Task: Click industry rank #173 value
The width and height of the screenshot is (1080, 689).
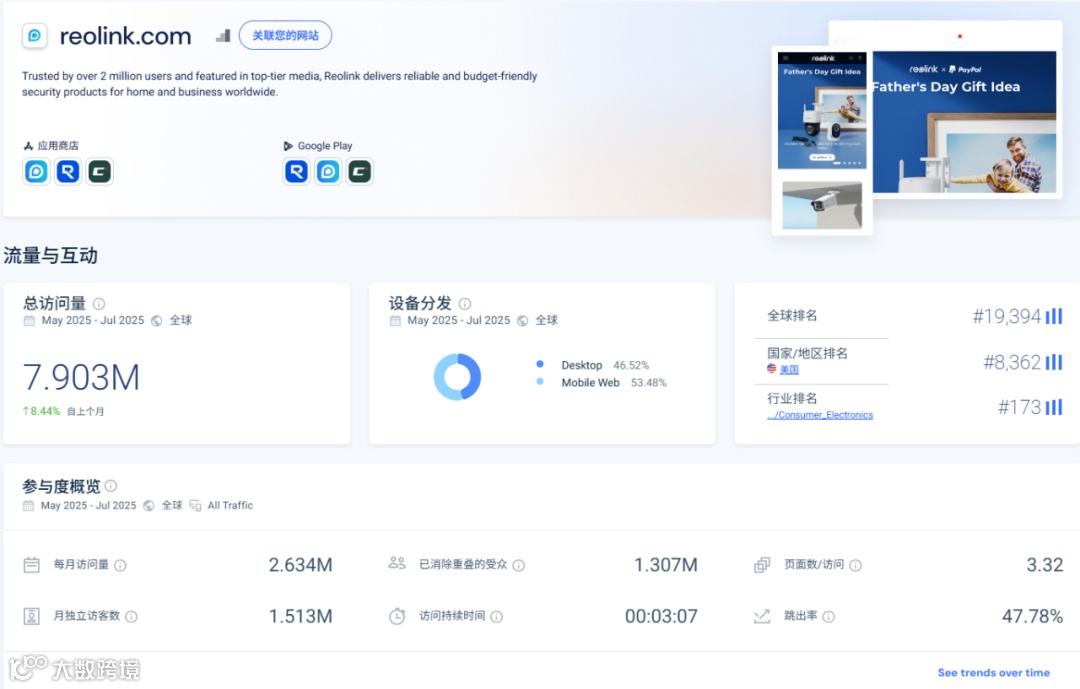Action: [1019, 407]
